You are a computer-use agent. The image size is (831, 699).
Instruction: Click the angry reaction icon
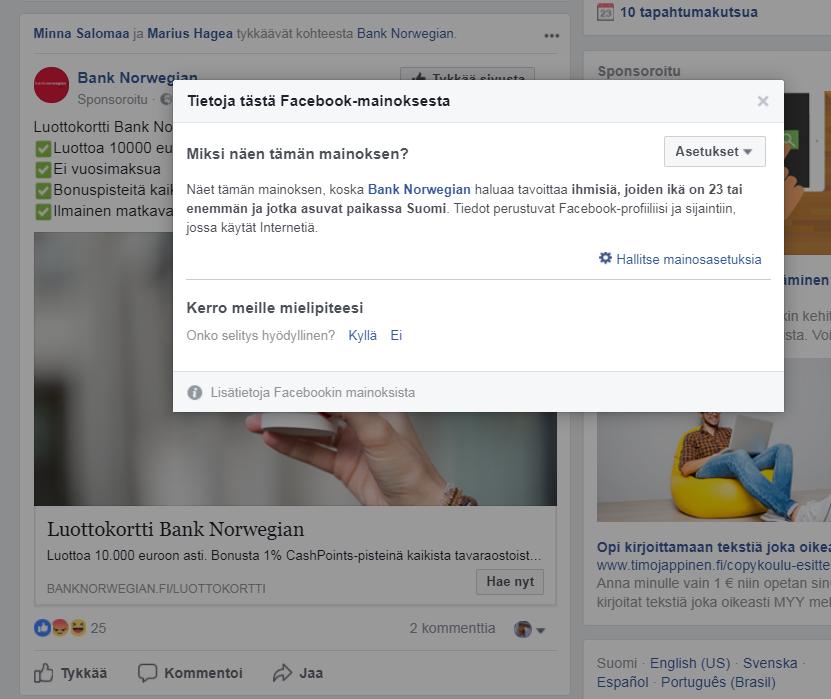click(60, 628)
